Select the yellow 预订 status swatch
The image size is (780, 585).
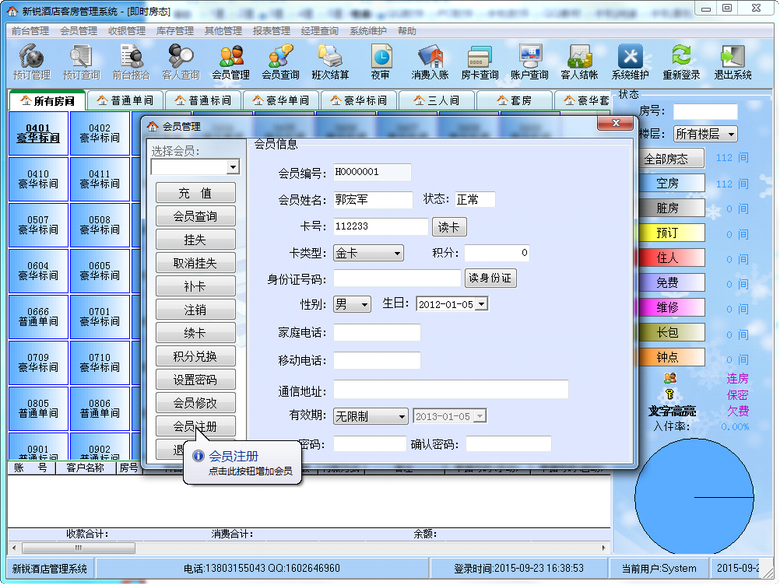(x=667, y=233)
